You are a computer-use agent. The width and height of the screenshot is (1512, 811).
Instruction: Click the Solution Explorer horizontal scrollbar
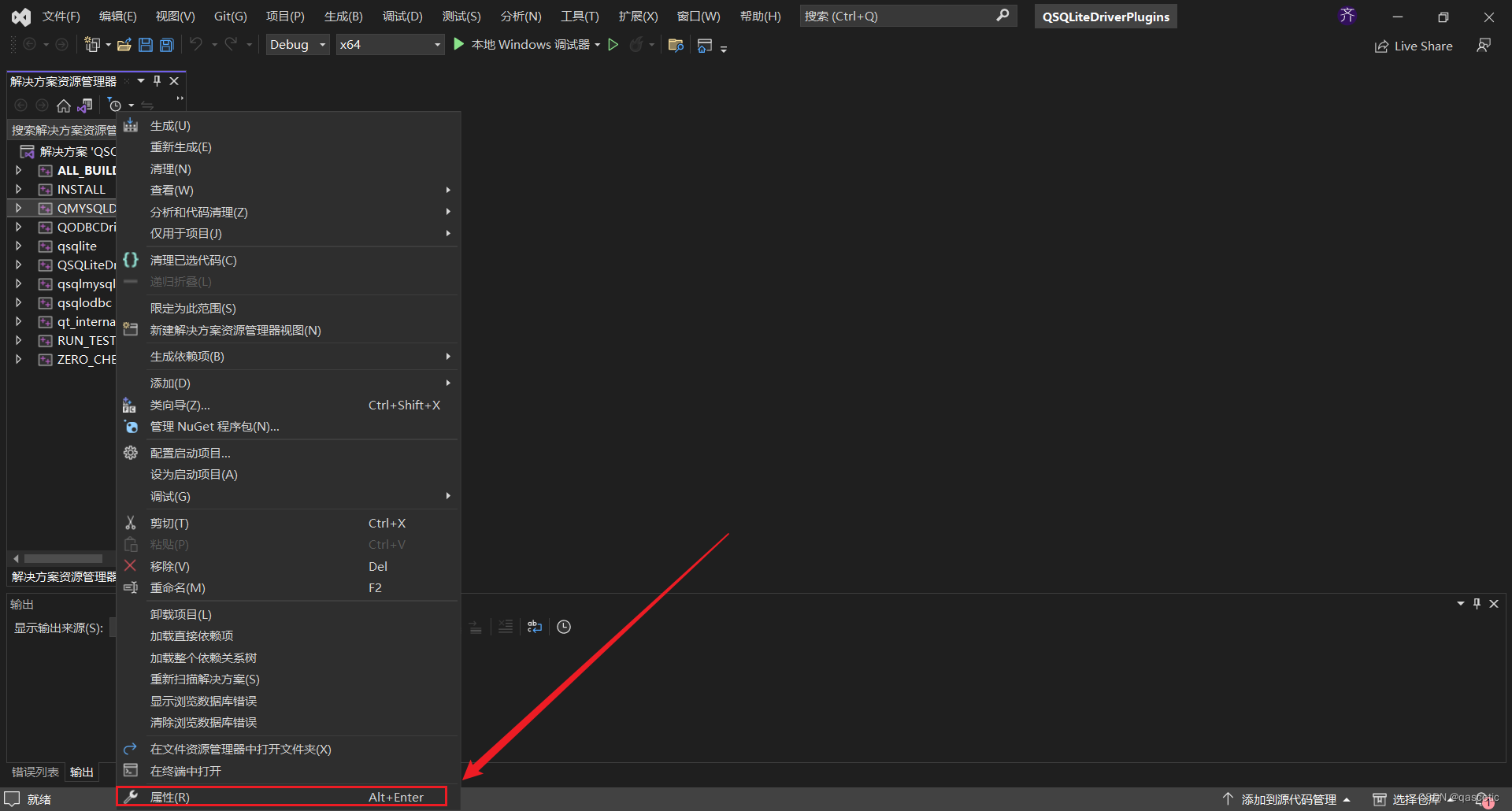tap(63, 558)
